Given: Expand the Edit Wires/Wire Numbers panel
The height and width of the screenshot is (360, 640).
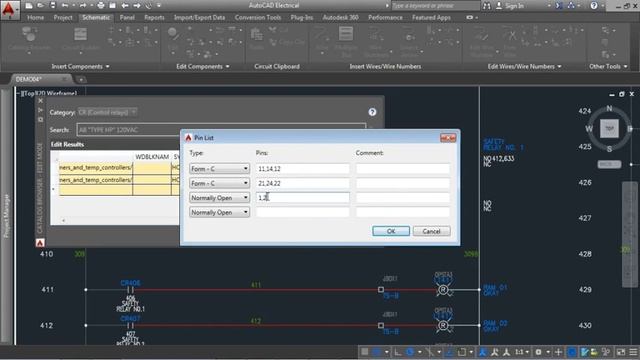Looking at the screenshot, I should tap(524, 66).
